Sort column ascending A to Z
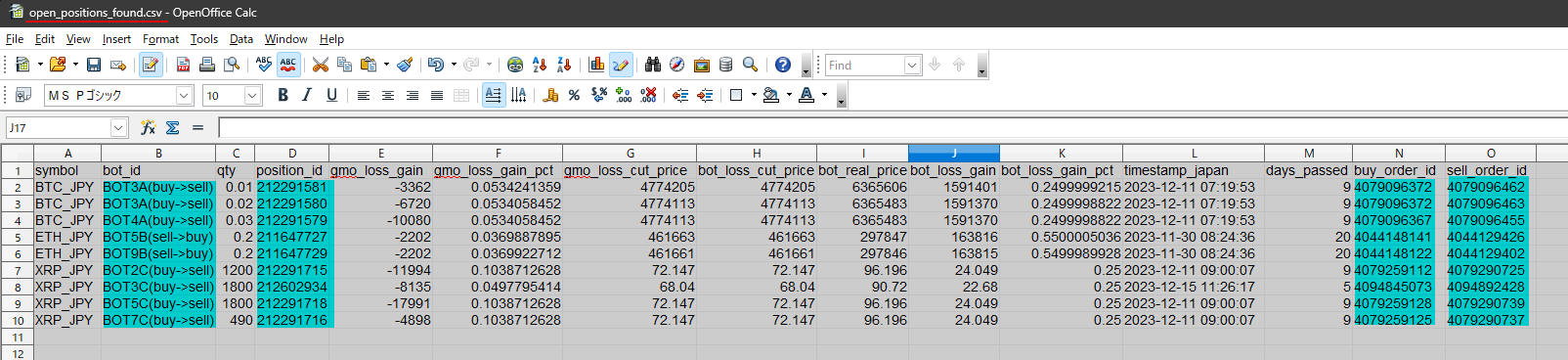The width and height of the screenshot is (1568, 360). coord(540,65)
